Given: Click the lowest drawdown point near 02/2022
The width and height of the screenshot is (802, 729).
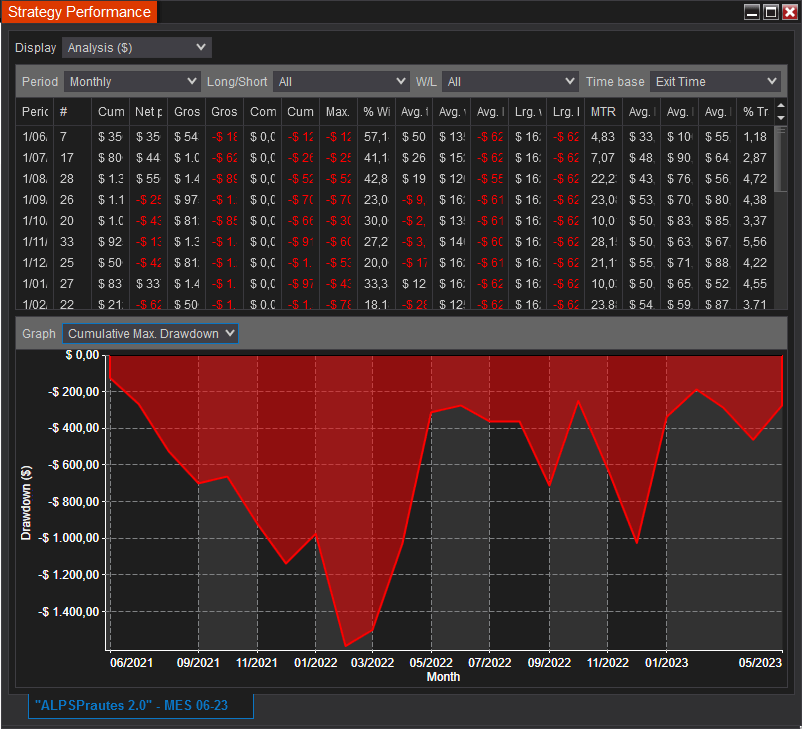Looking at the screenshot, I should pyautogui.click(x=346, y=646).
